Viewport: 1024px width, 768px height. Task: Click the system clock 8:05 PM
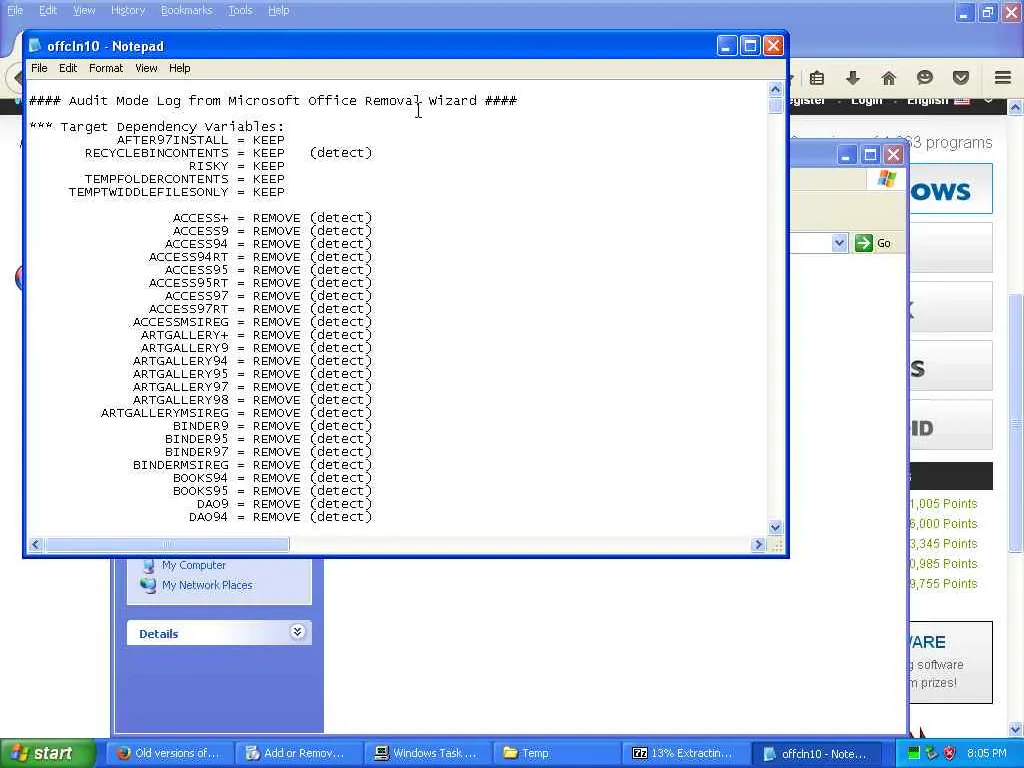click(x=987, y=753)
